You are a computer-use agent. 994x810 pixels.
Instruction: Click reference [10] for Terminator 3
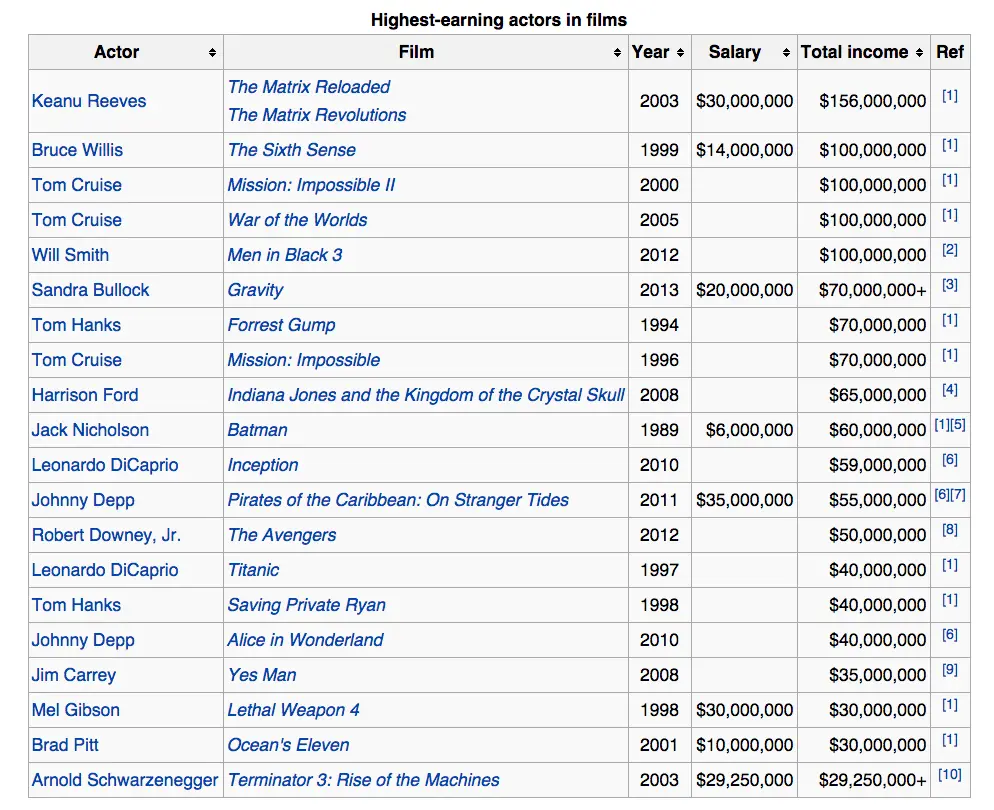coord(949,775)
